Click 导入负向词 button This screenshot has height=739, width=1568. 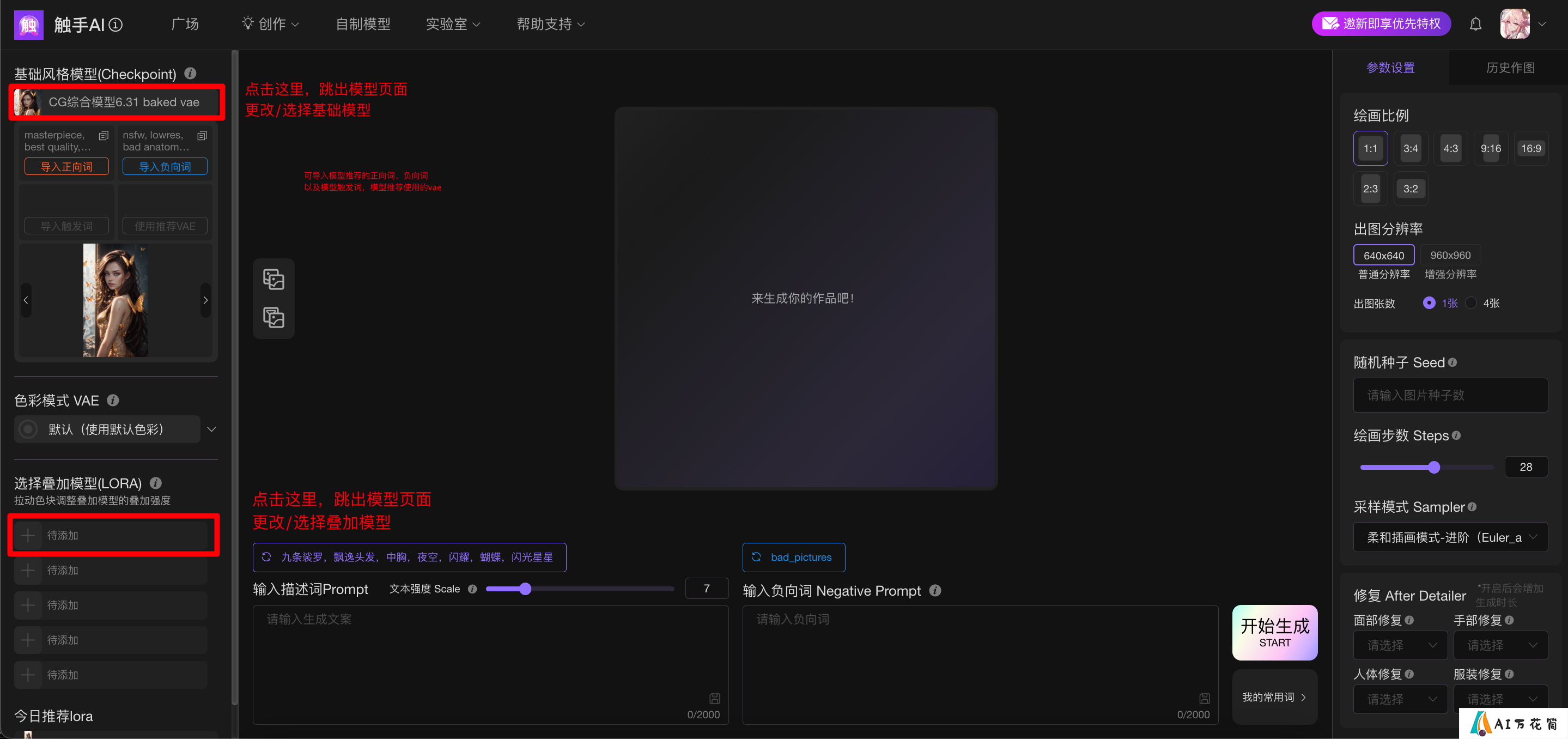pos(165,166)
